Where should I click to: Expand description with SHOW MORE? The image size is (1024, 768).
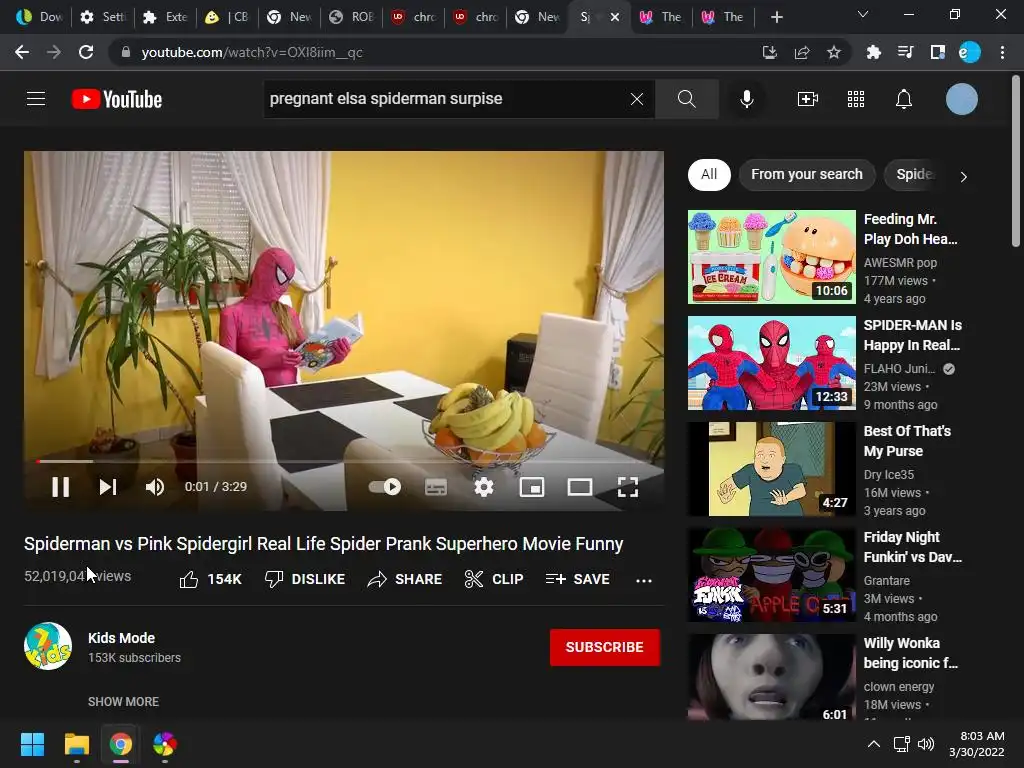click(x=123, y=701)
